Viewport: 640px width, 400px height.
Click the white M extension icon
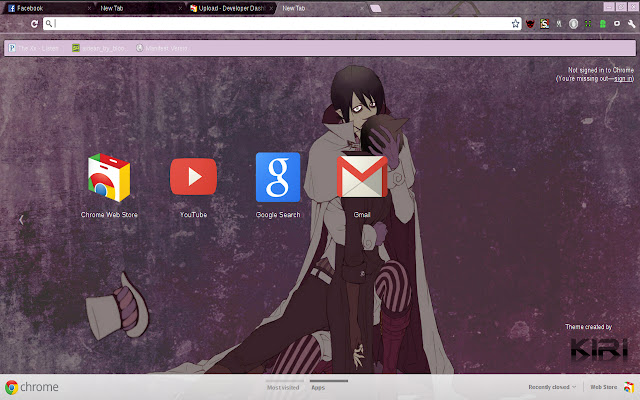[559, 24]
